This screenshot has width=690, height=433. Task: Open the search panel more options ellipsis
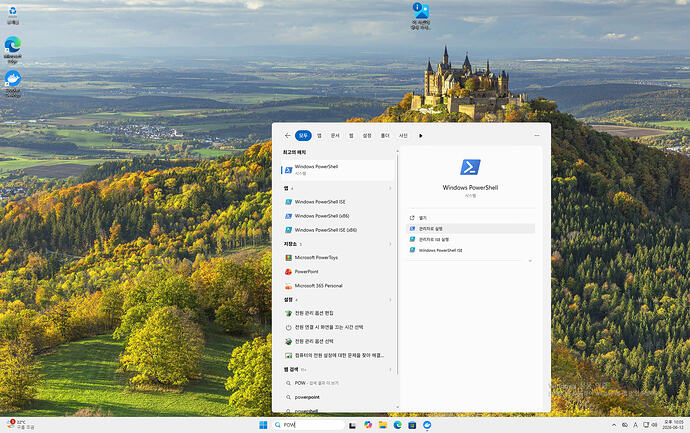click(537, 136)
